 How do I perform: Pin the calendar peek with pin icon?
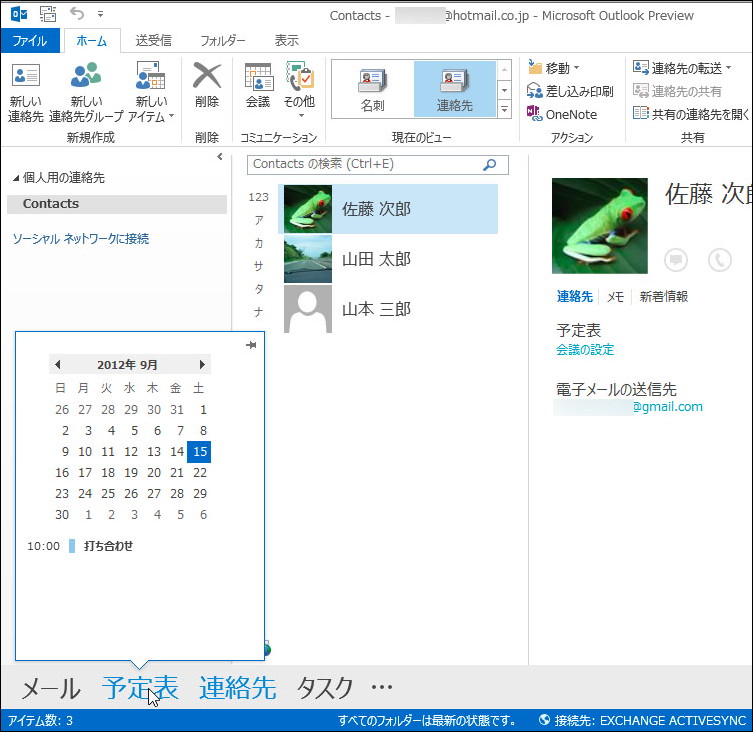tap(251, 345)
